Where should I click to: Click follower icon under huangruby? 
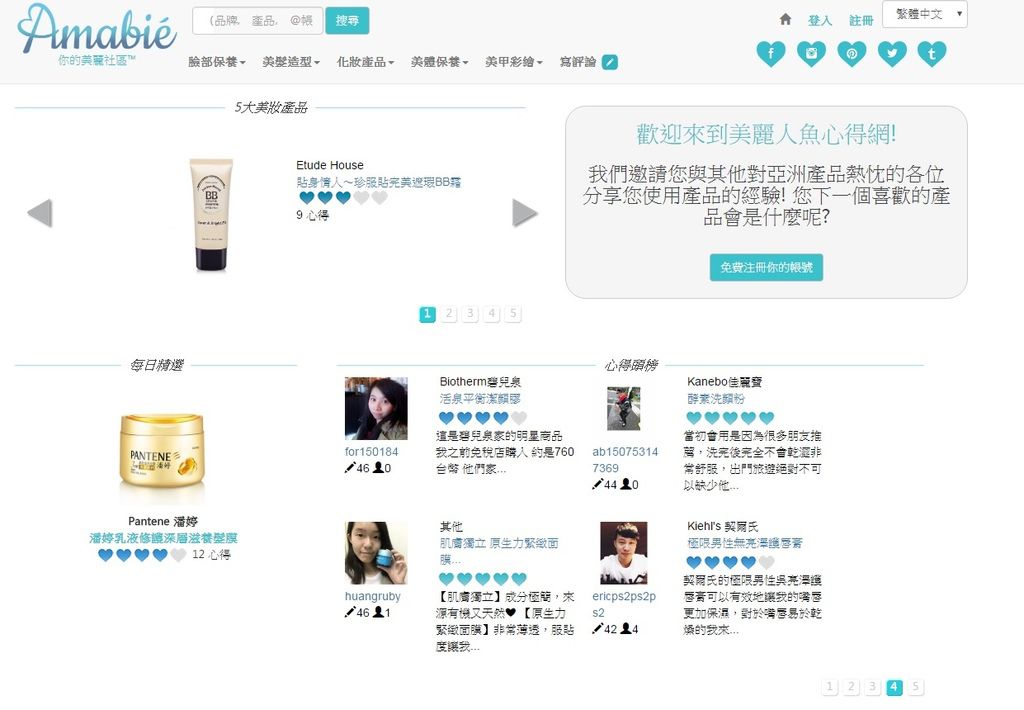pyautogui.click(x=377, y=612)
